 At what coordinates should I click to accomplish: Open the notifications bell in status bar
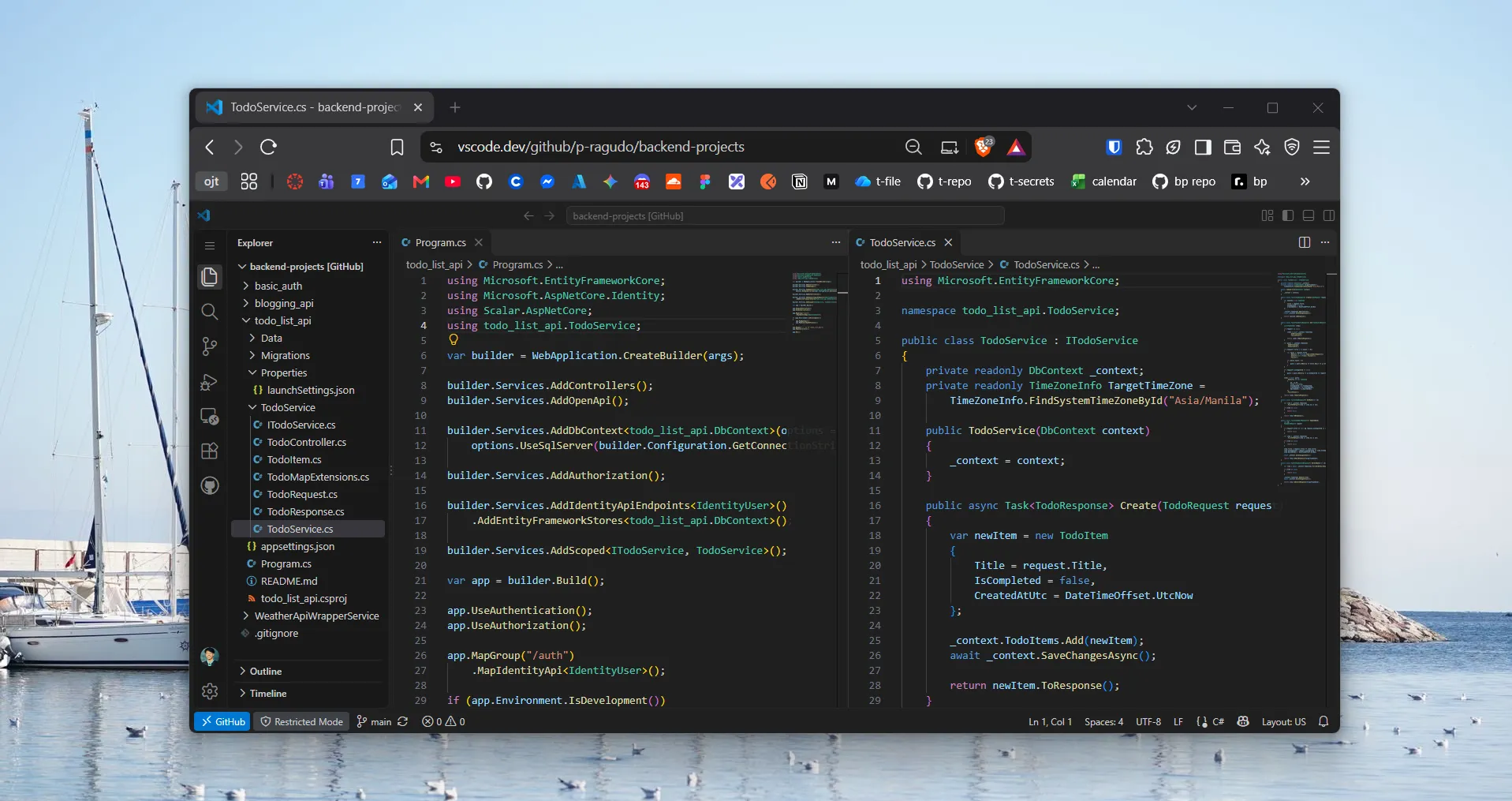[1323, 721]
